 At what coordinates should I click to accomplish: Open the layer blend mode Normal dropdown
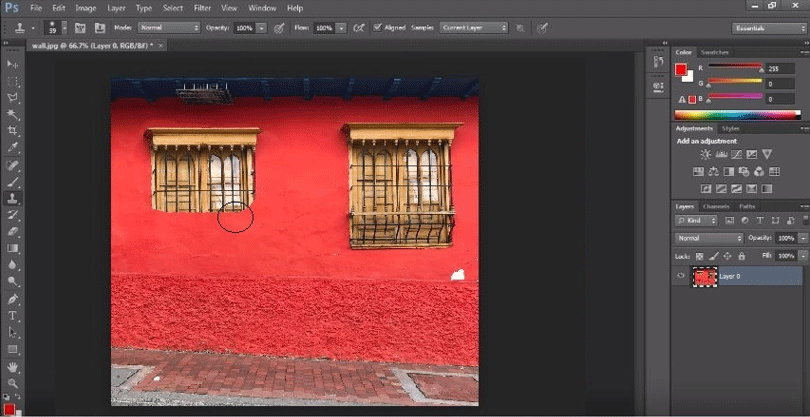709,238
